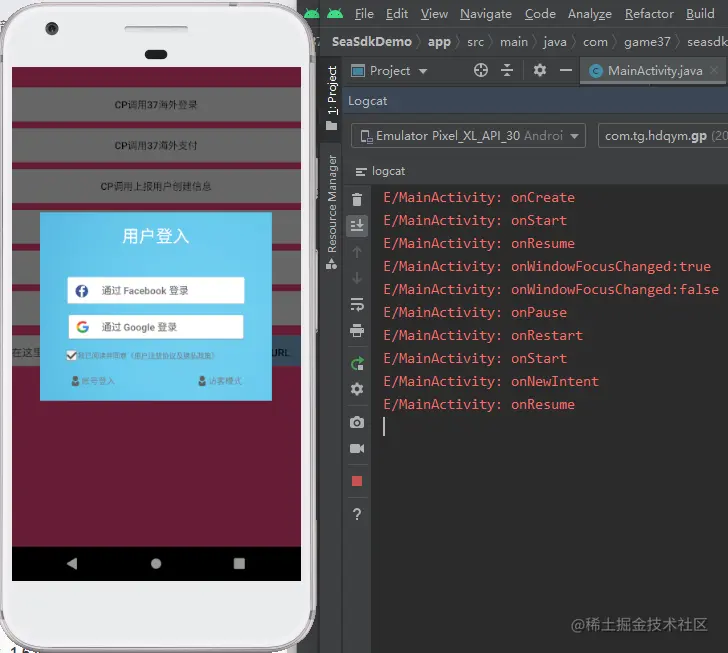Viewport: 728px width, 653px height.
Task: Click the onWindowFocusChanged:false log line
Action: click(x=551, y=289)
